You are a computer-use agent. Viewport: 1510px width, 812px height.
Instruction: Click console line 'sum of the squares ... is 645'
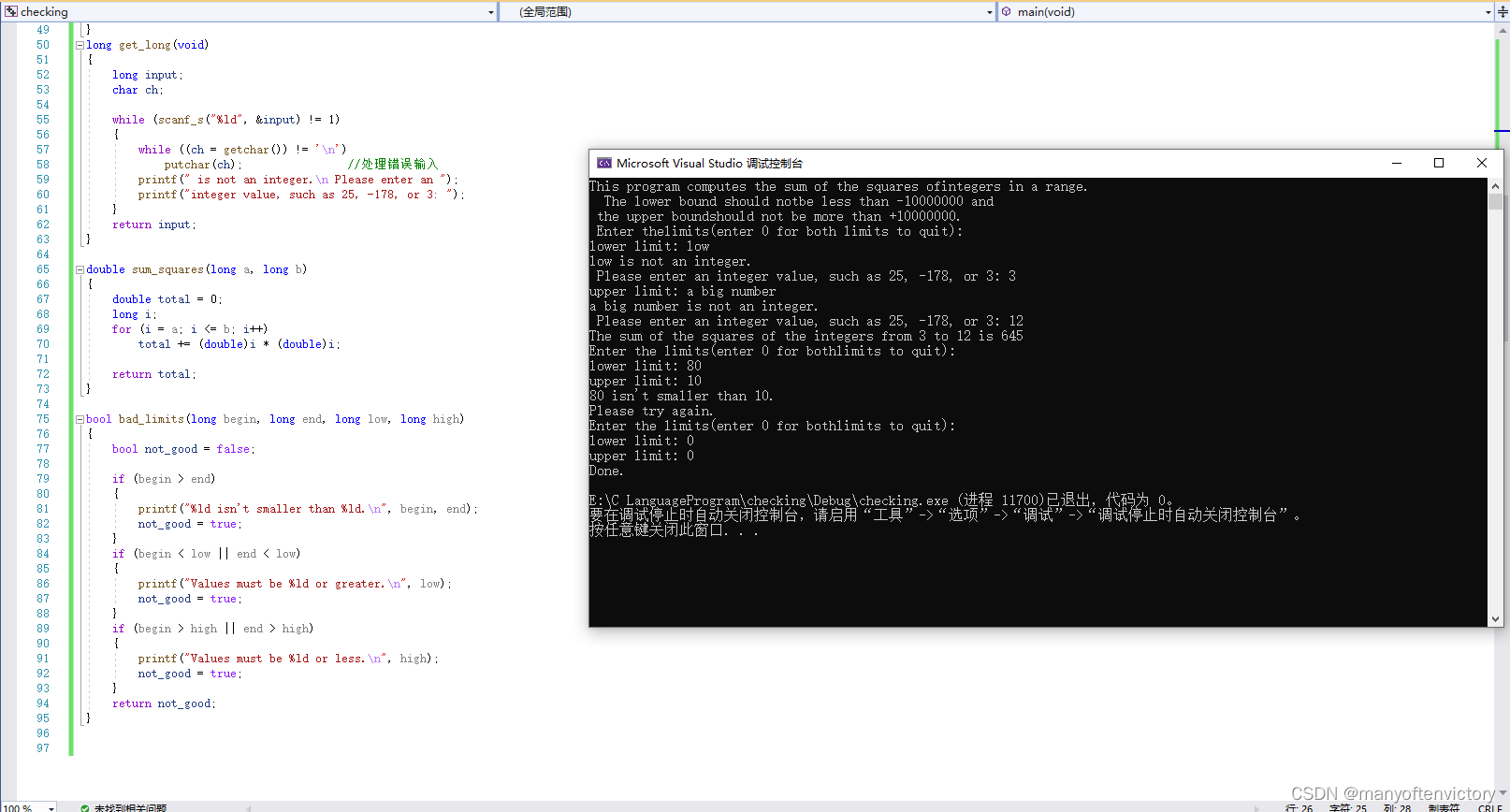pos(806,336)
